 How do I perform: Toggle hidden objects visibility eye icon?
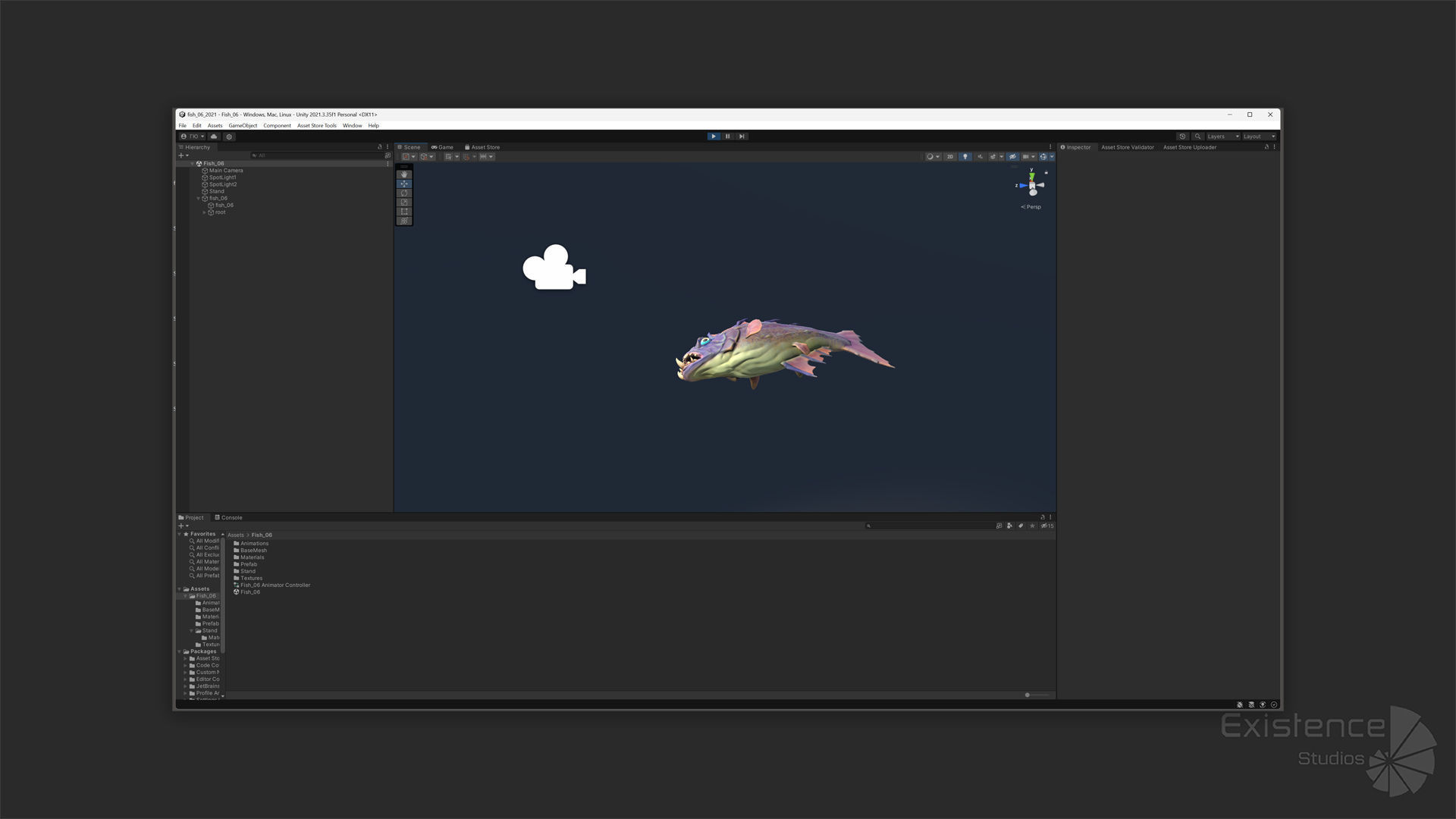pos(1012,157)
